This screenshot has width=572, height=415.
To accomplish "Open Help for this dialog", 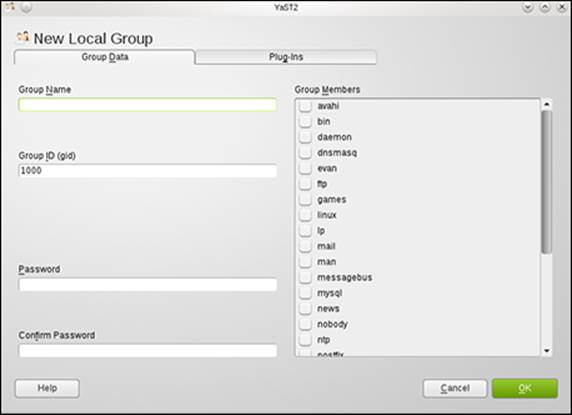I will tap(47, 388).
